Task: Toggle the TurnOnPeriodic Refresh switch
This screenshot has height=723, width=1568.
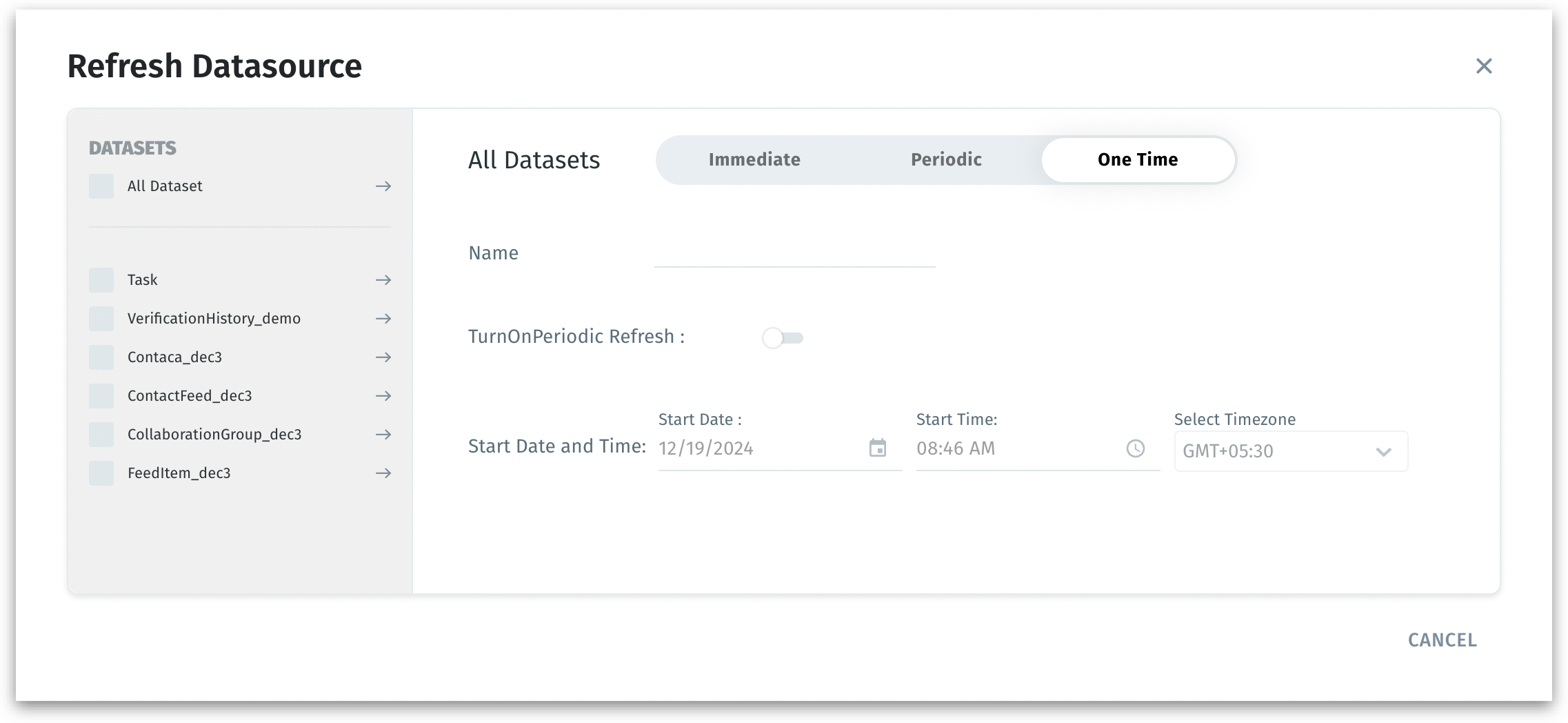Action: point(782,338)
